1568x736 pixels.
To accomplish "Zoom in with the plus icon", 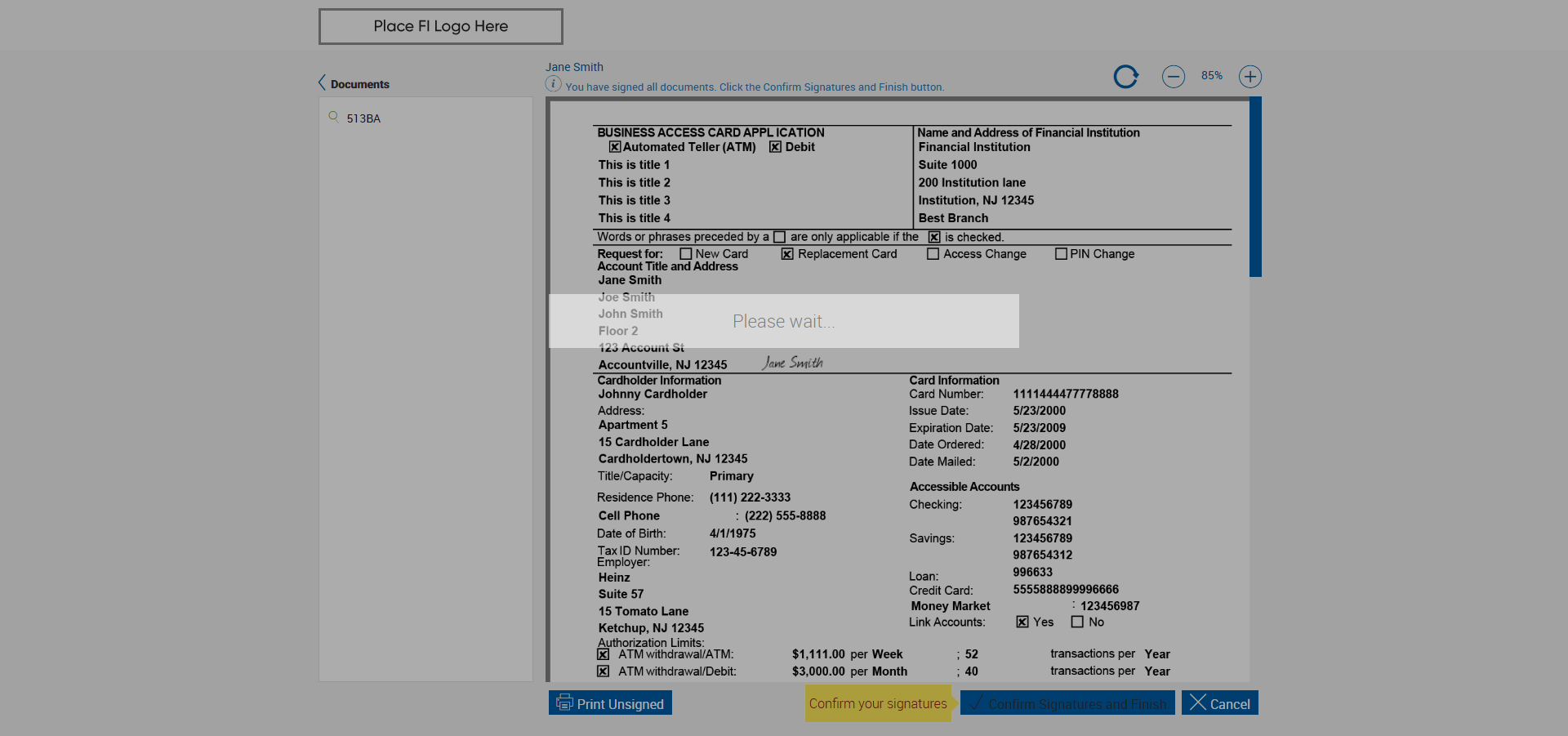I will pyautogui.click(x=1250, y=77).
